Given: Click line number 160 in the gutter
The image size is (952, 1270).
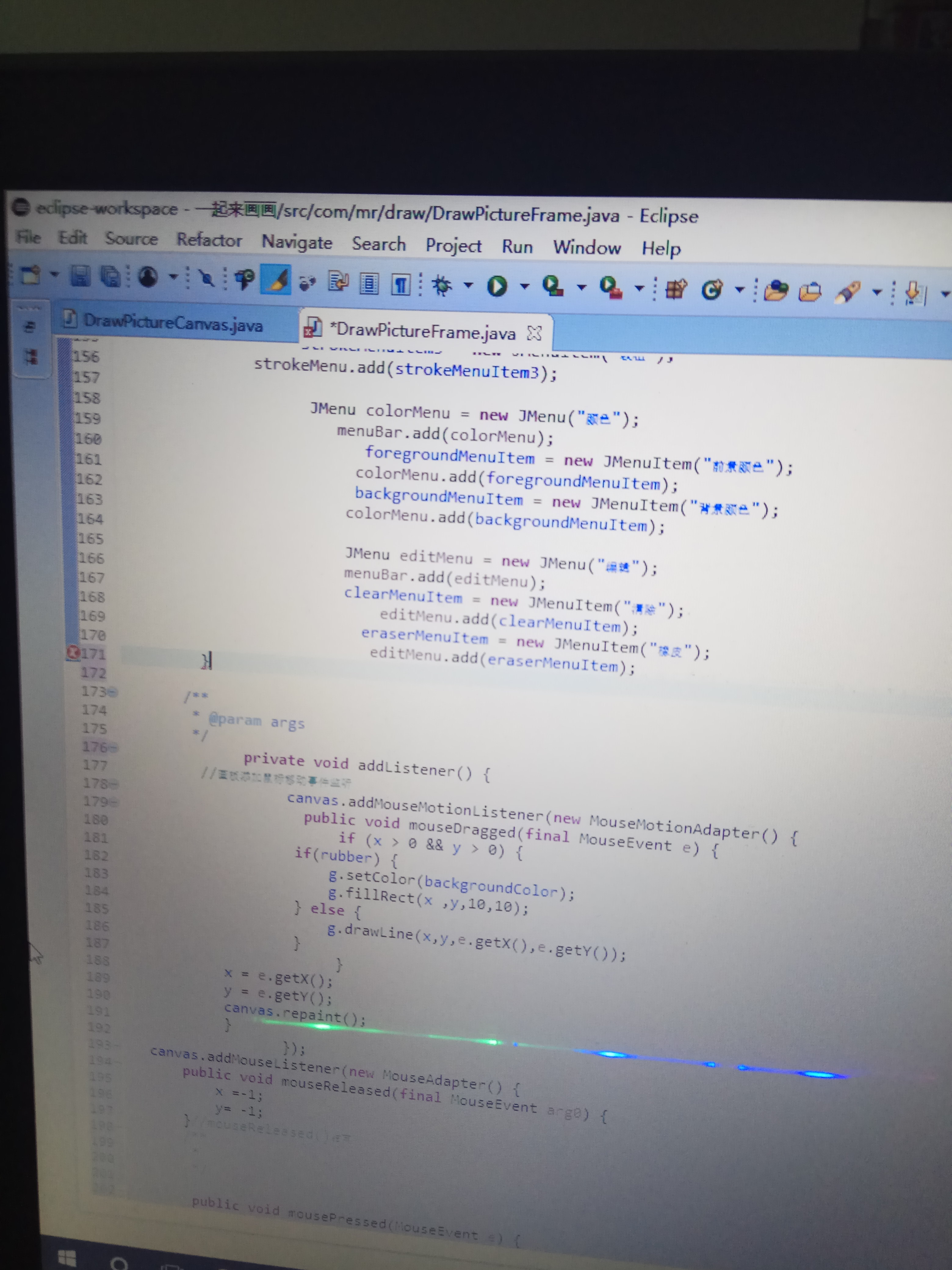Looking at the screenshot, I should point(88,439).
